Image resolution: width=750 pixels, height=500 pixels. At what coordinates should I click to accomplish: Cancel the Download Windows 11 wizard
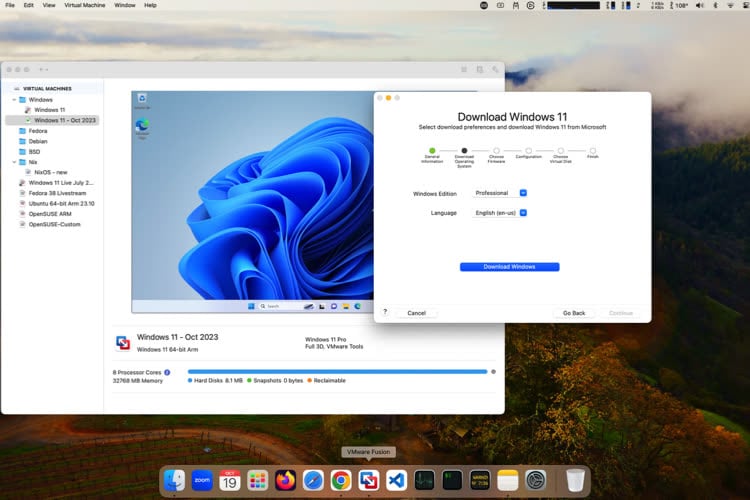click(x=416, y=313)
